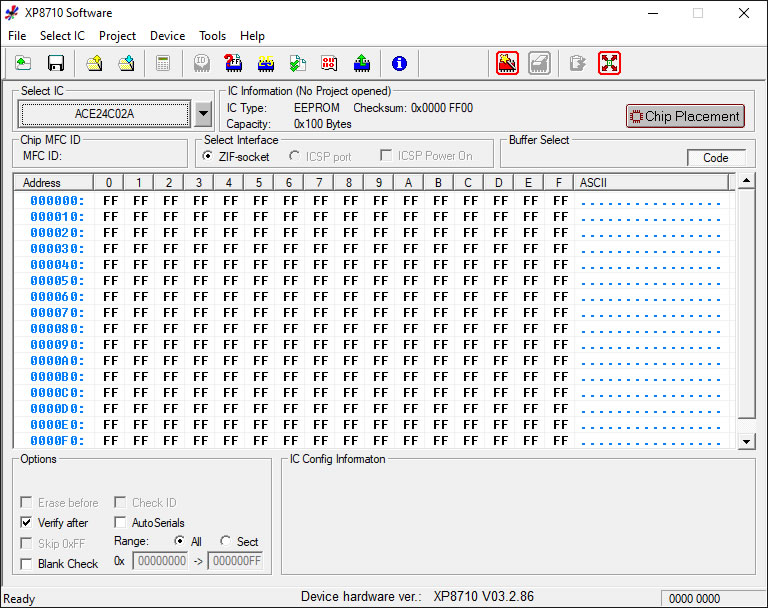Click the hex view scroll down arrow

[x=746, y=441]
